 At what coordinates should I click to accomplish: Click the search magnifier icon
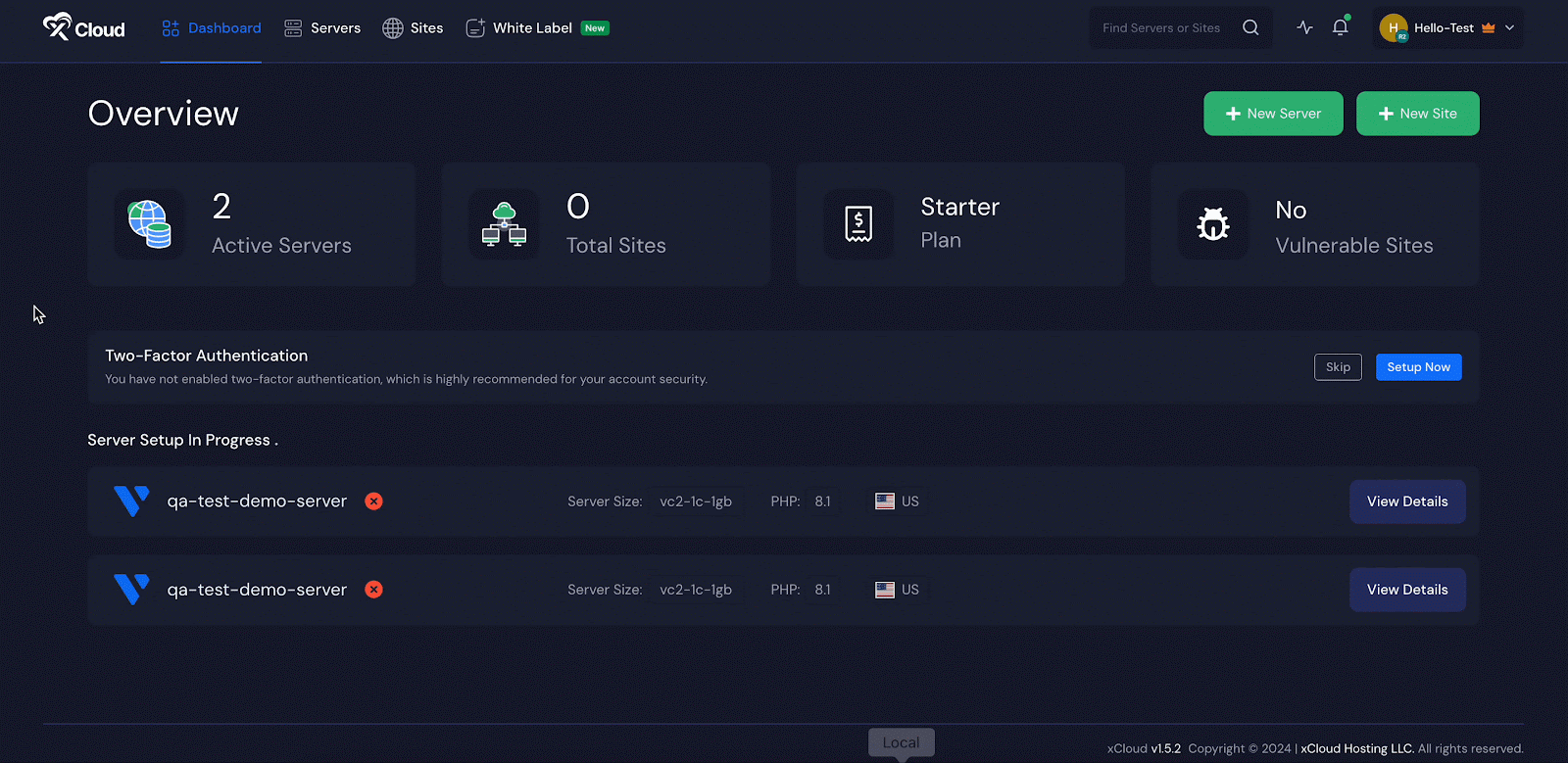pos(1250,27)
